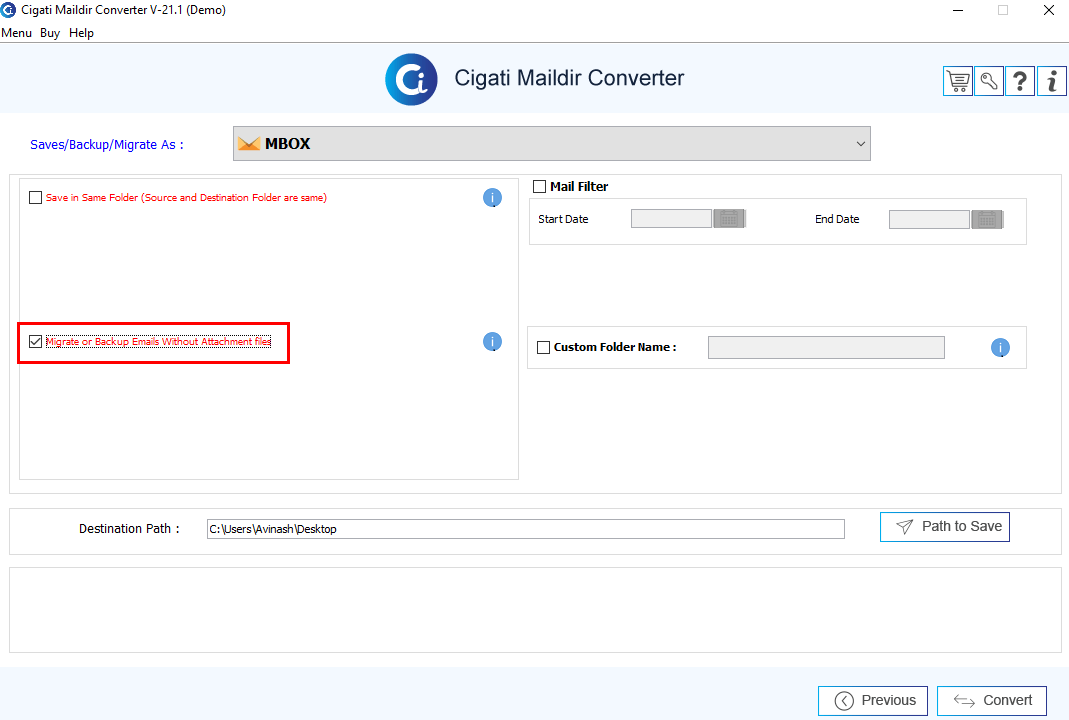
Task: Click the Path to Save button
Action: [x=945, y=527]
